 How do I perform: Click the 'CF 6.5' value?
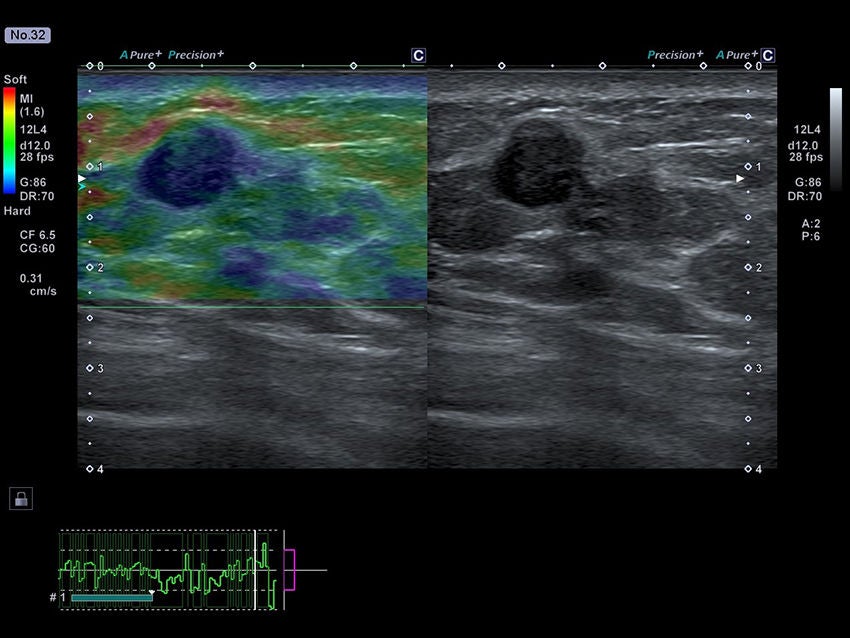pyautogui.click(x=37, y=235)
